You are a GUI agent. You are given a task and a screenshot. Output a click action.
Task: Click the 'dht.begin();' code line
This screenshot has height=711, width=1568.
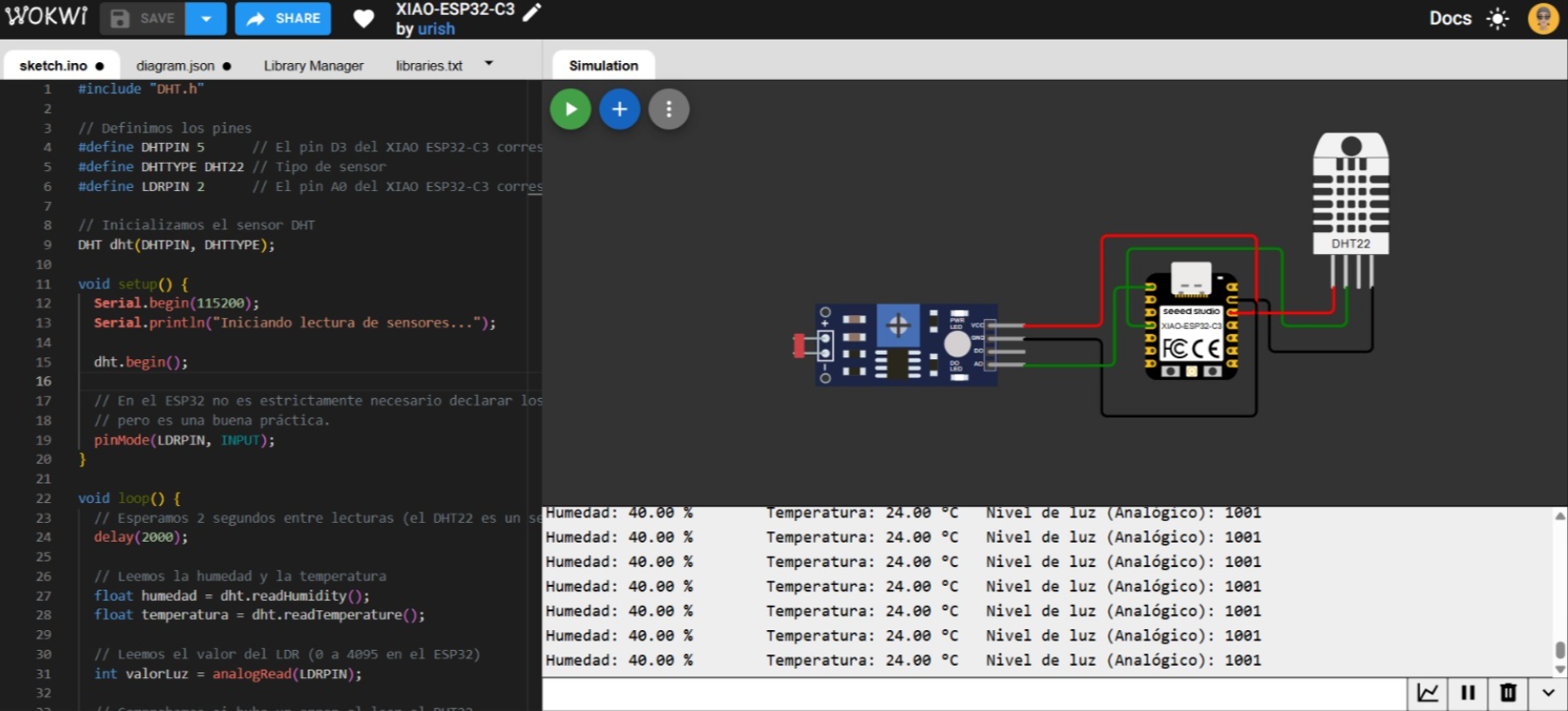[x=141, y=362]
